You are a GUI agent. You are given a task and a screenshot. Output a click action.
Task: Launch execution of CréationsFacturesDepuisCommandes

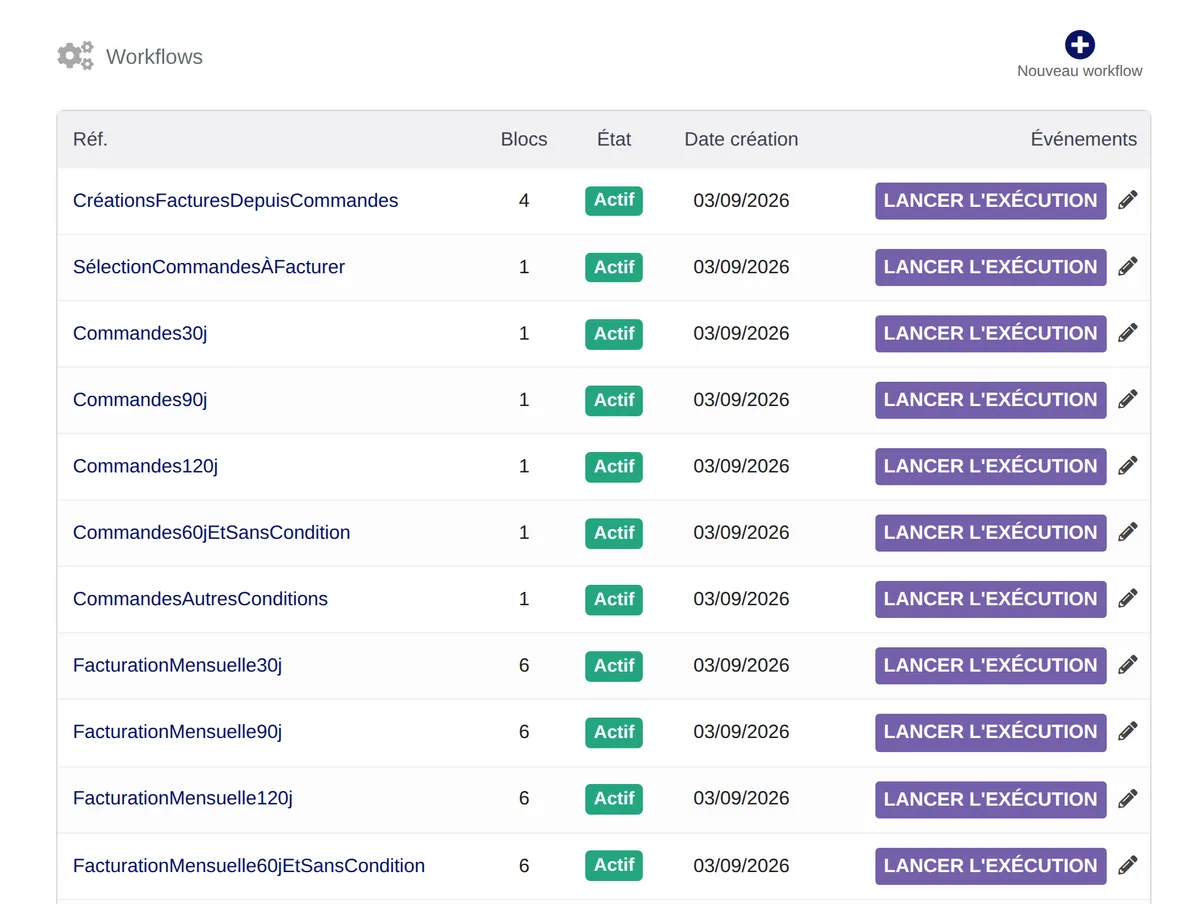point(990,200)
